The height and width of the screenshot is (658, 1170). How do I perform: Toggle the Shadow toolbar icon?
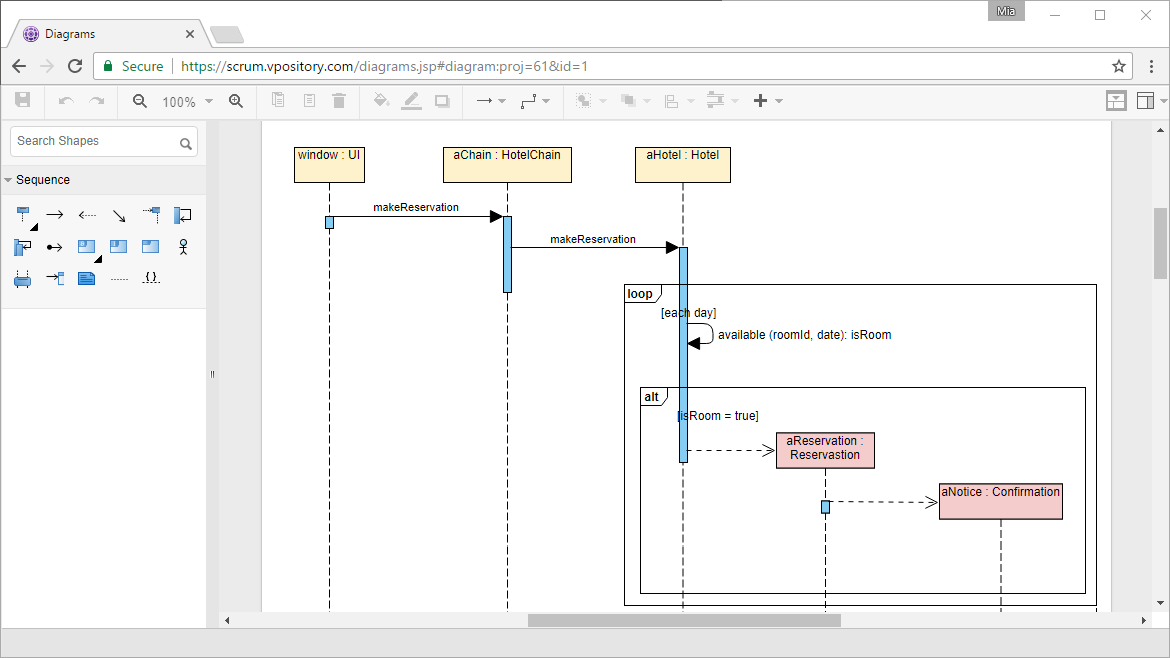click(442, 101)
